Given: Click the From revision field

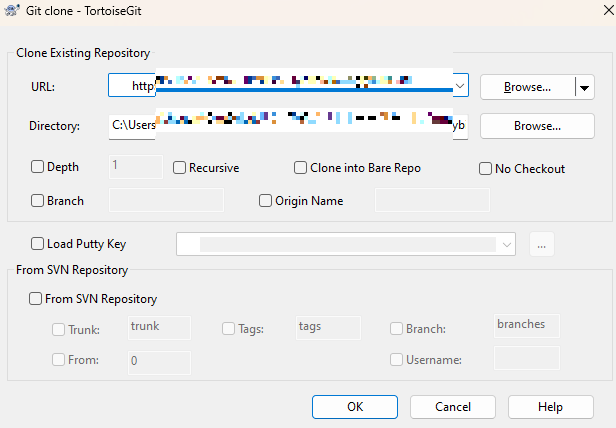Looking at the screenshot, I should point(159,362).
